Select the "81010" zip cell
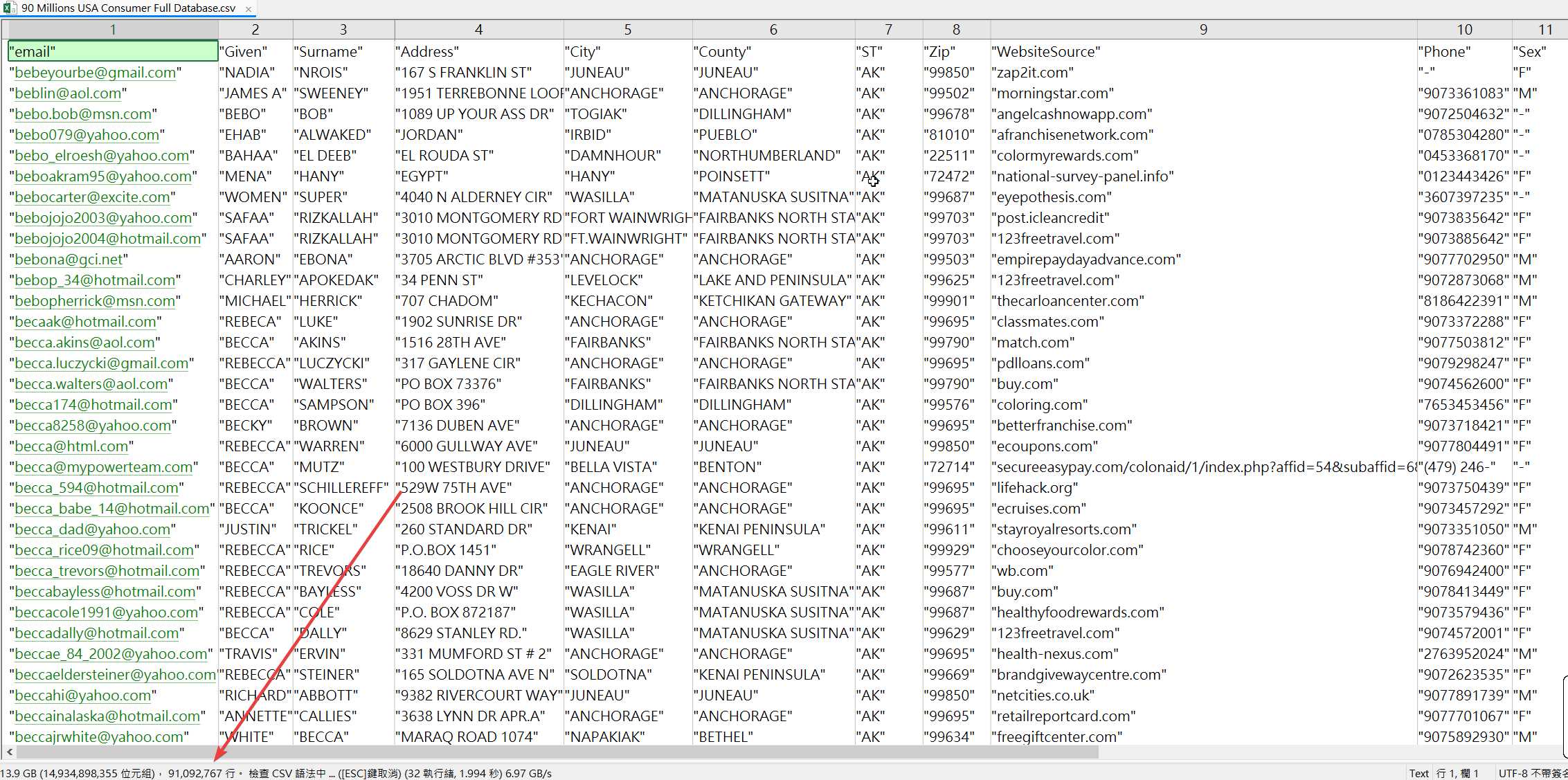This screenshot has width=1568, height=780. pyautogui.click(x=956, y=135)
